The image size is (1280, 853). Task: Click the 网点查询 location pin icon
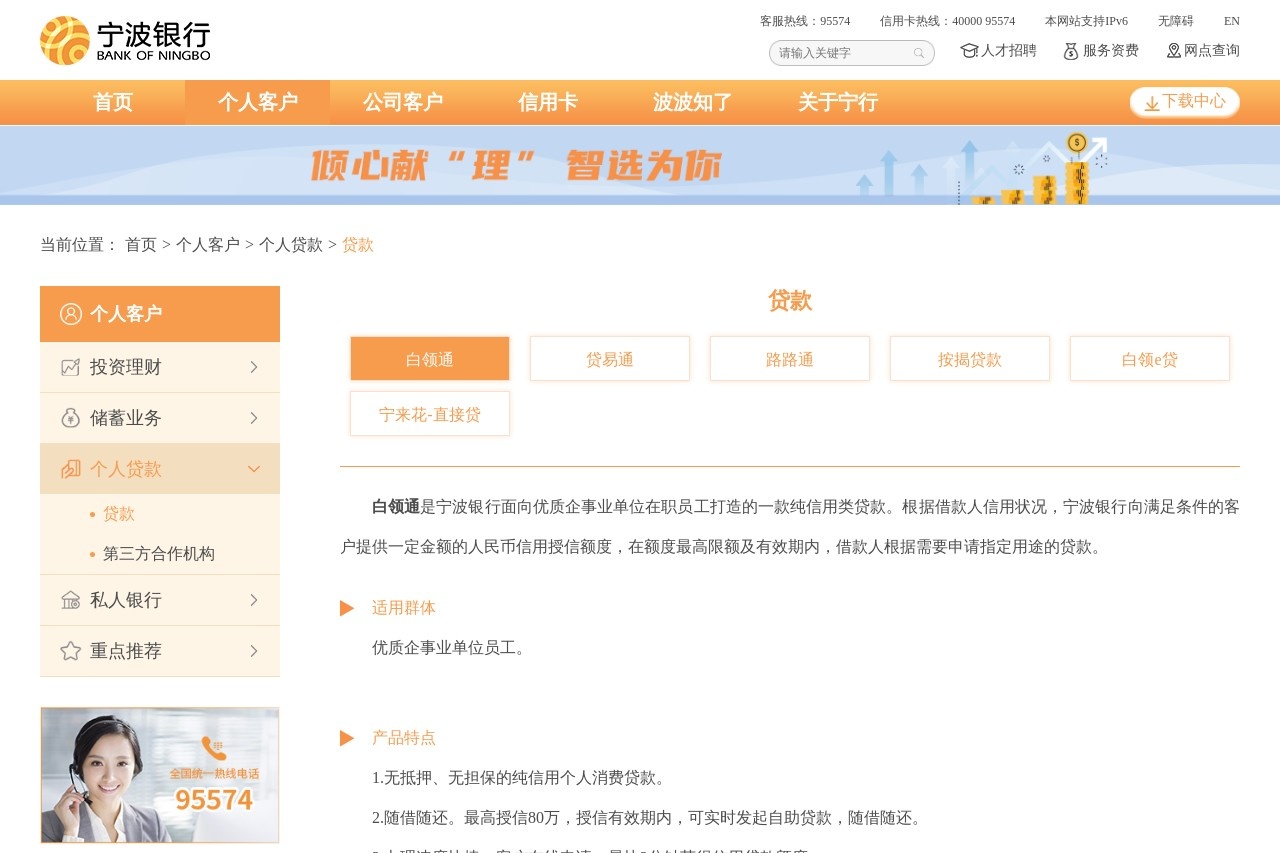click(1173, 50)
